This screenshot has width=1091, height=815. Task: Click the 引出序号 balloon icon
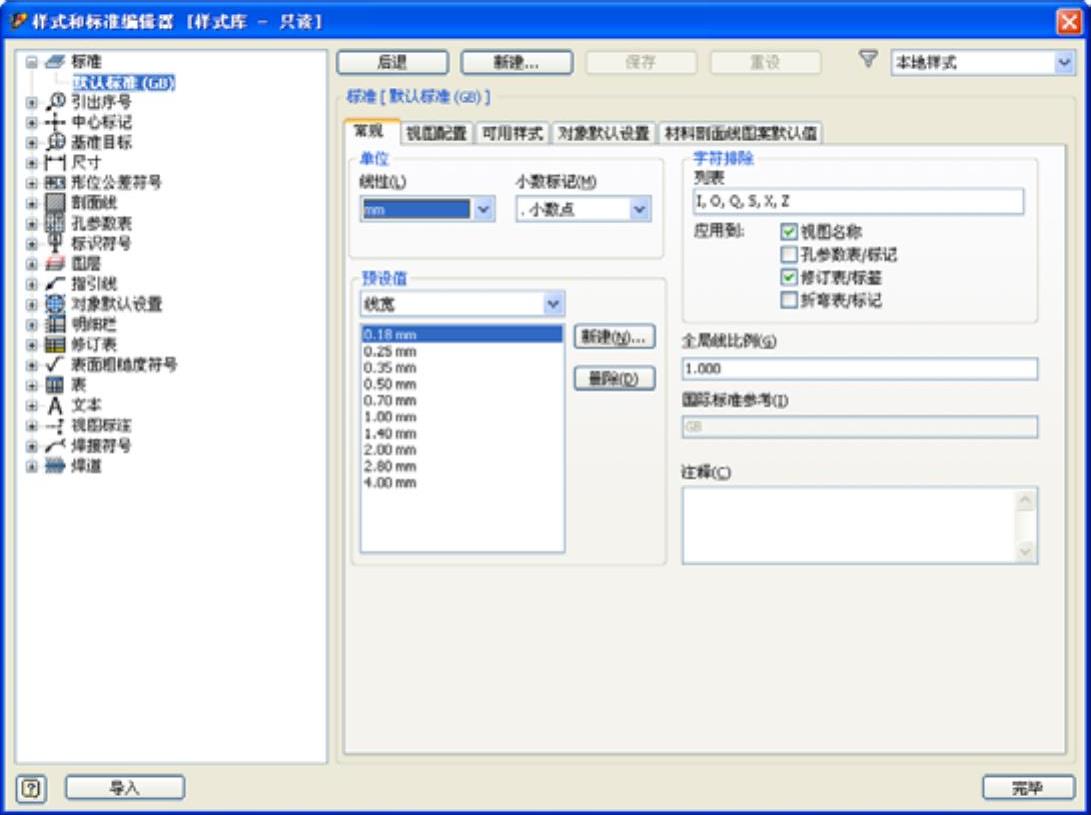(55, 102)
